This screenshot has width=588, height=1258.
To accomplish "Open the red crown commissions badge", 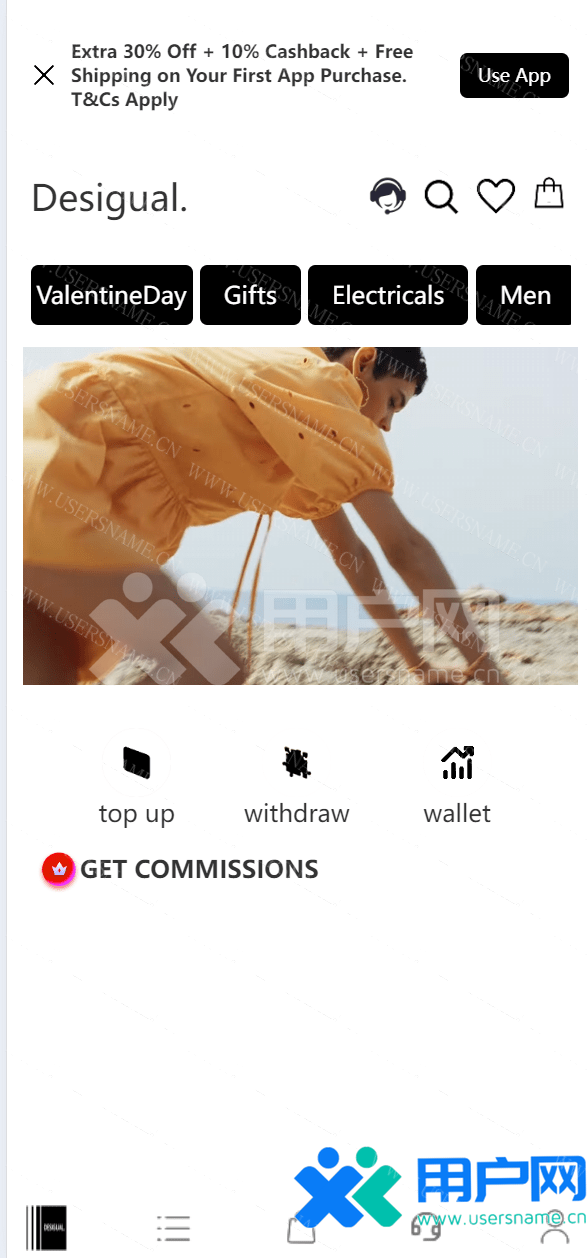I will [x=58, y=870].
